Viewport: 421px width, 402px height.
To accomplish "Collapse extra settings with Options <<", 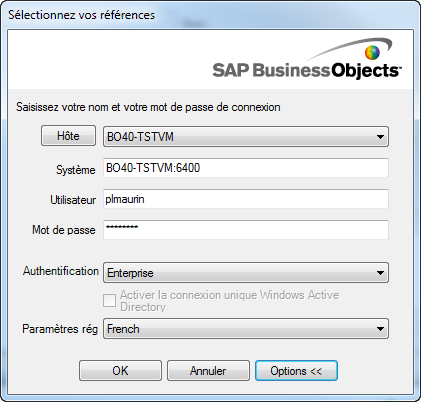I will click(x=296, y=371).
